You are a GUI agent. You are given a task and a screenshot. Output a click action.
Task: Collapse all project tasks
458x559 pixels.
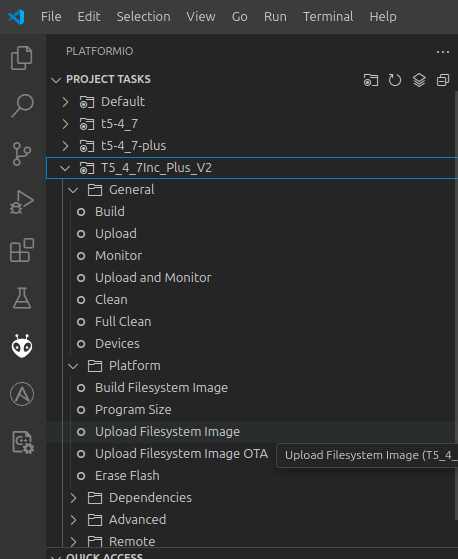tap(443, 80)
